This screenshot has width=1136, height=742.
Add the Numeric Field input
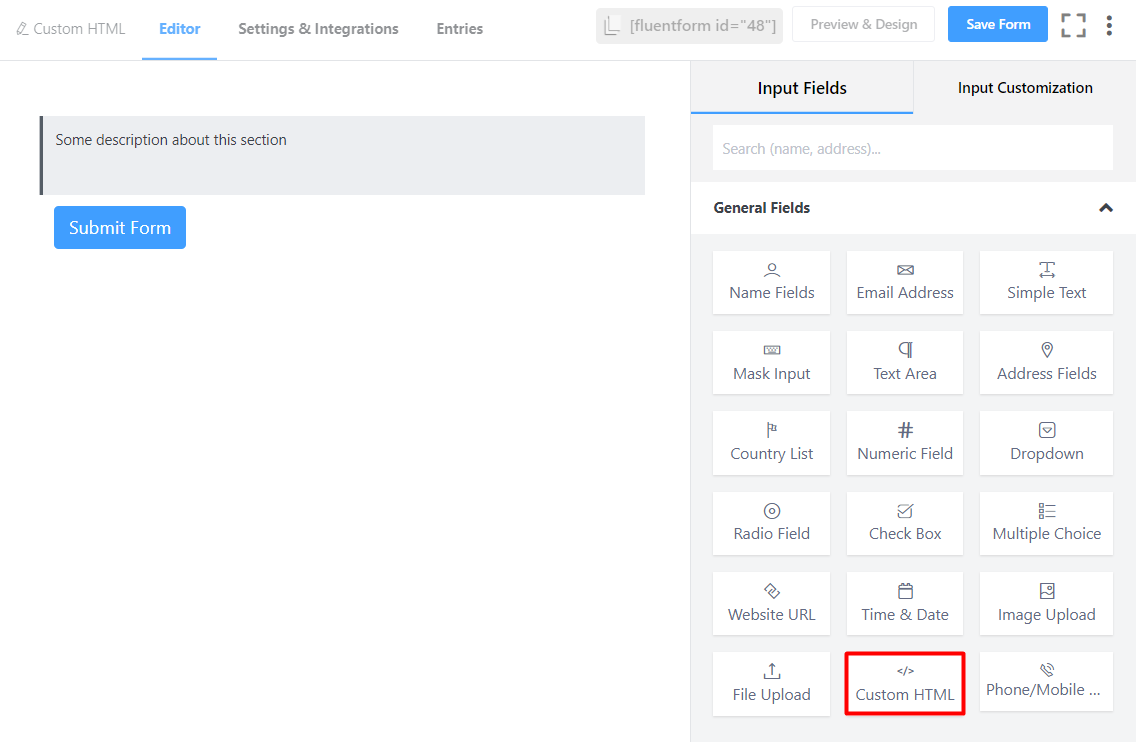click(905, 443)
